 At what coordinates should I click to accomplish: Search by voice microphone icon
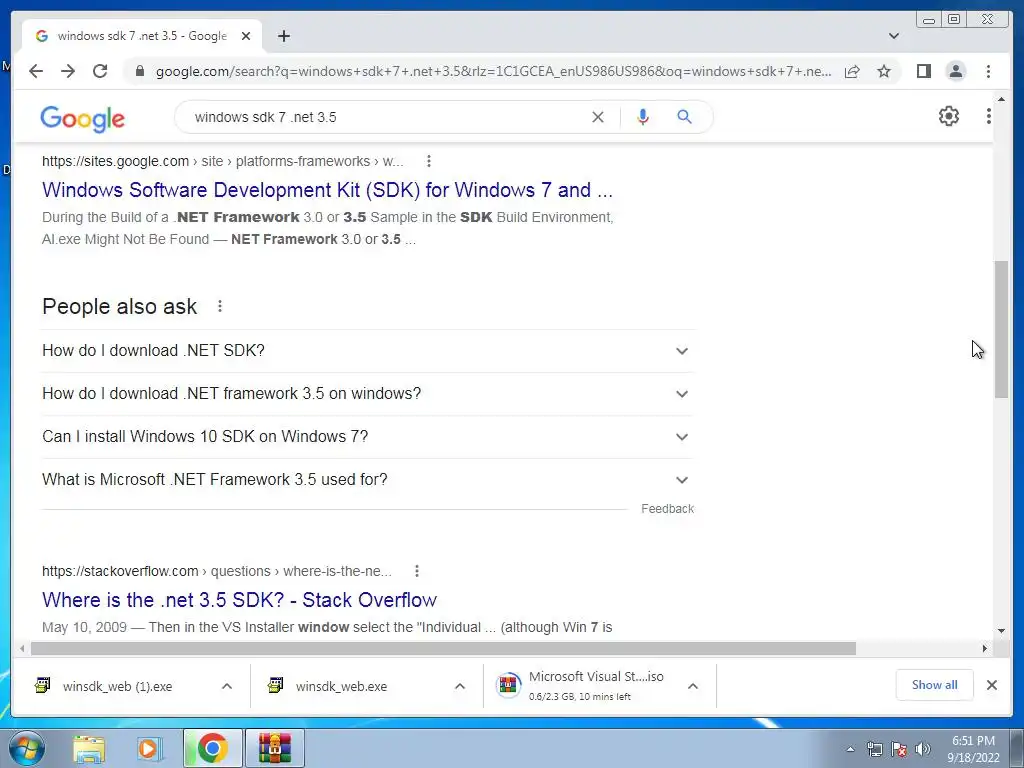643,117
